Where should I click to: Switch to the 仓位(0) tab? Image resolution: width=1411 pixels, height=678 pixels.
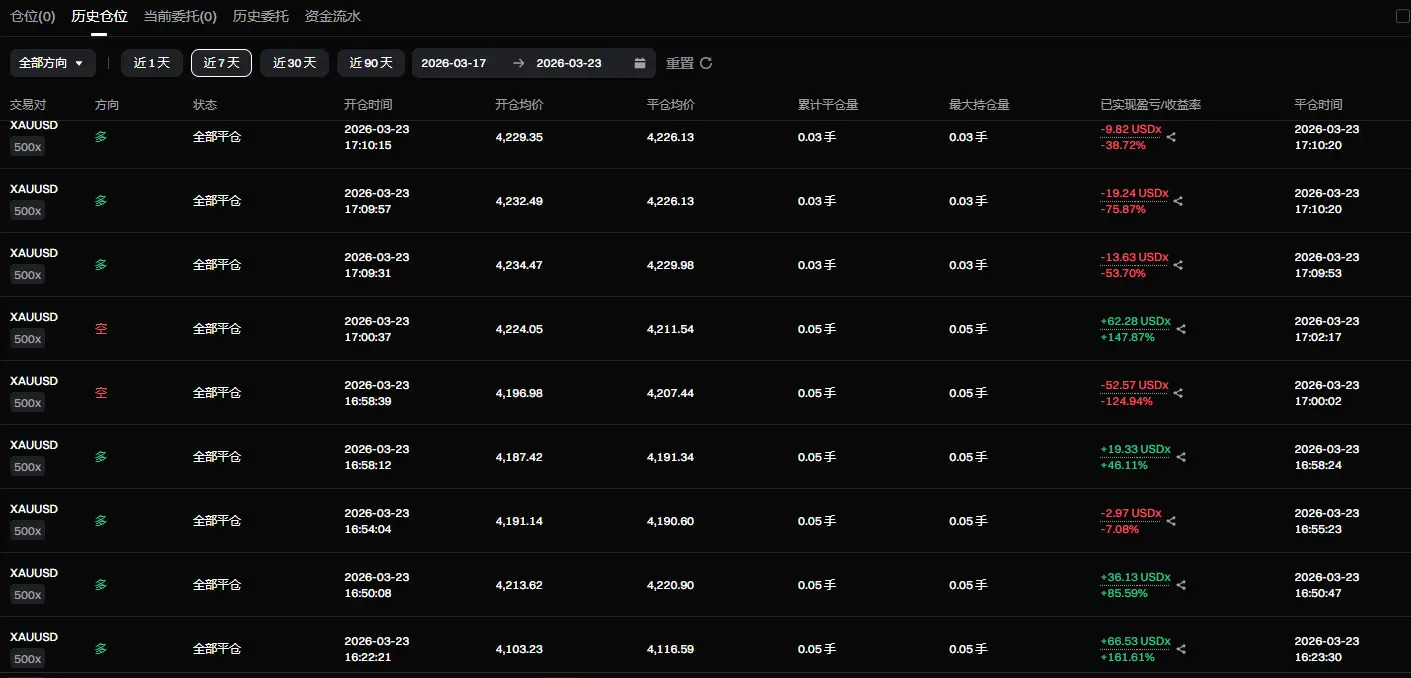coord(33,16)
